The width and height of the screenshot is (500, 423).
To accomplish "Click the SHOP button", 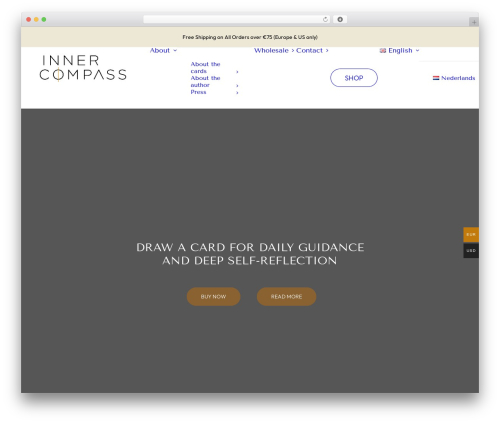I will (x=354, y=78).
